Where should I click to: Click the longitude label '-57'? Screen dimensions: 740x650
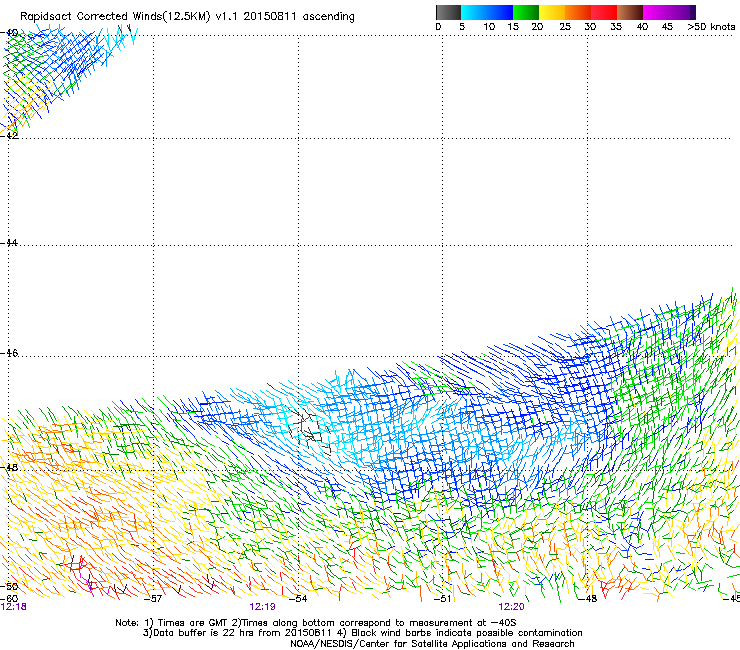point(152,599)
